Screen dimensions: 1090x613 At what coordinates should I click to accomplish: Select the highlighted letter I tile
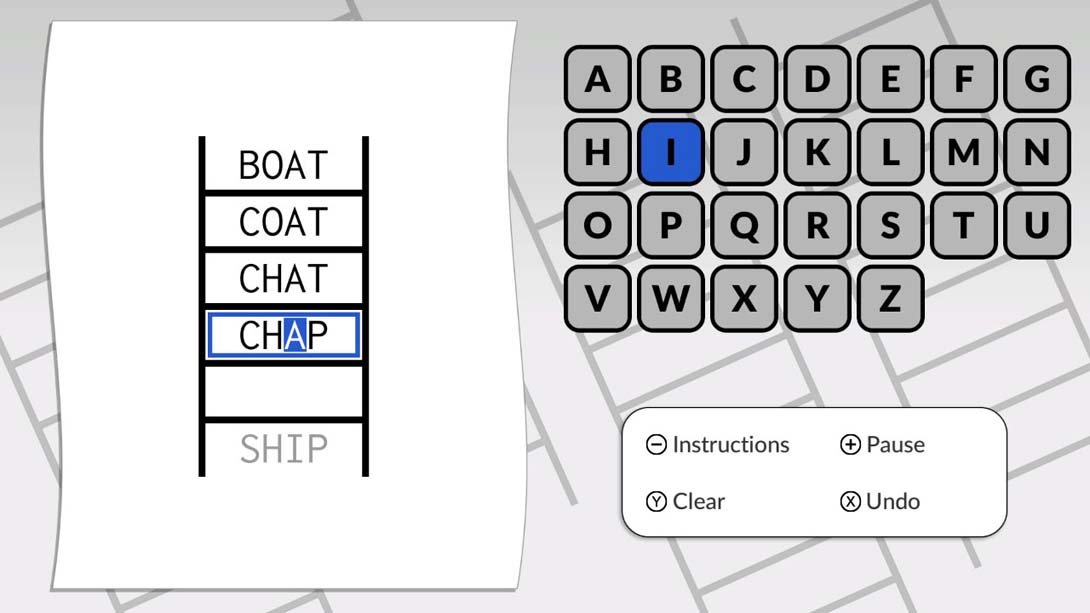[x=671, y=152]
